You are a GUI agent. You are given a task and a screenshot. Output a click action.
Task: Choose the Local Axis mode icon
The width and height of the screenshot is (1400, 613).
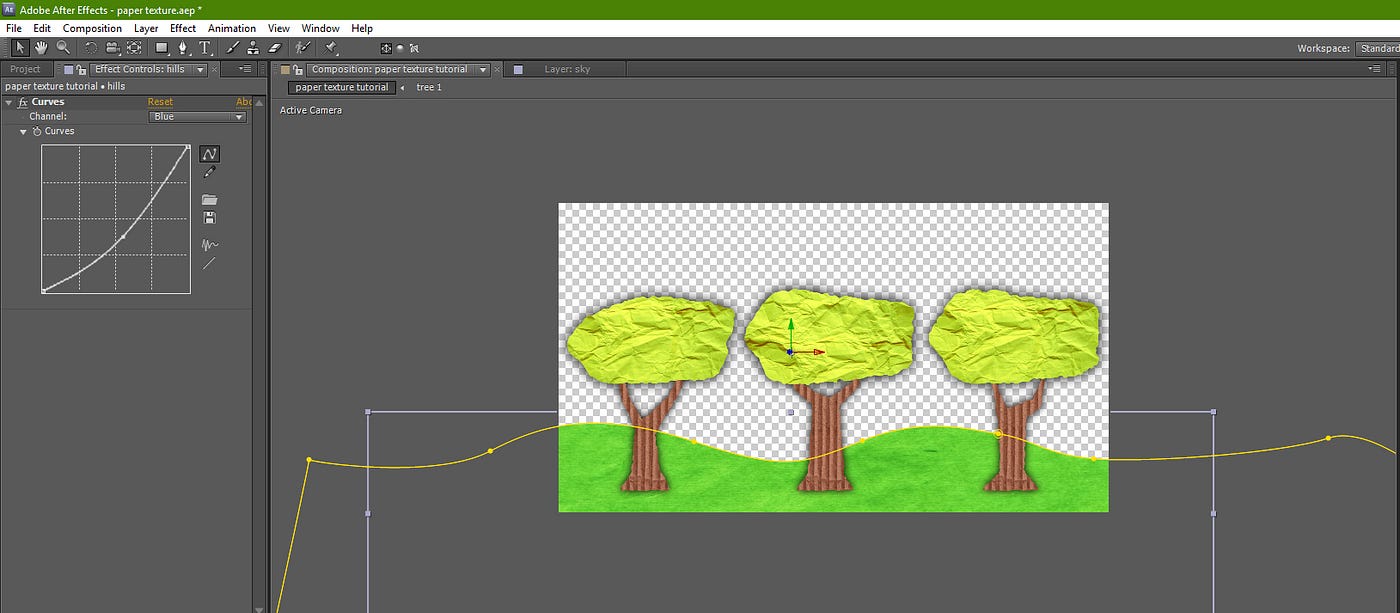386,48
